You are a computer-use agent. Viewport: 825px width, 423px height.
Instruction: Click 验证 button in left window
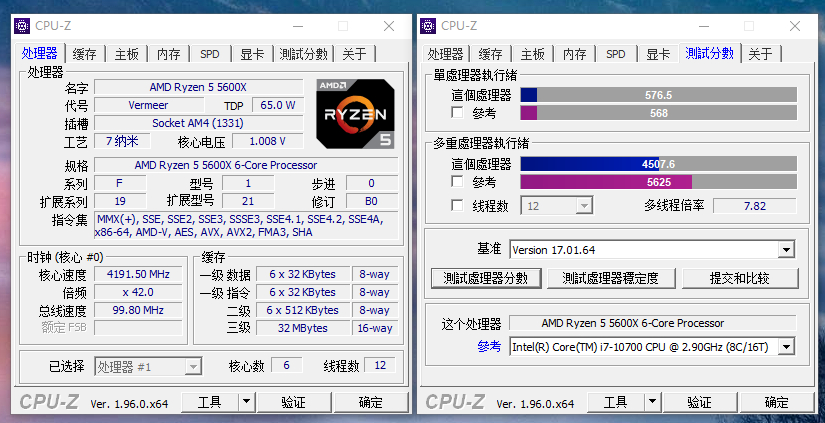(294, 402)
